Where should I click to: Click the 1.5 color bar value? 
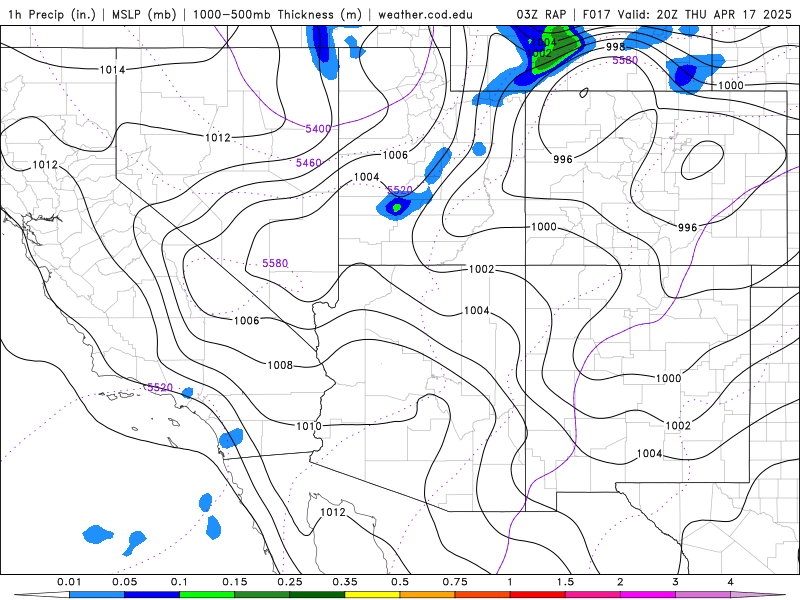tap(565, 582)
